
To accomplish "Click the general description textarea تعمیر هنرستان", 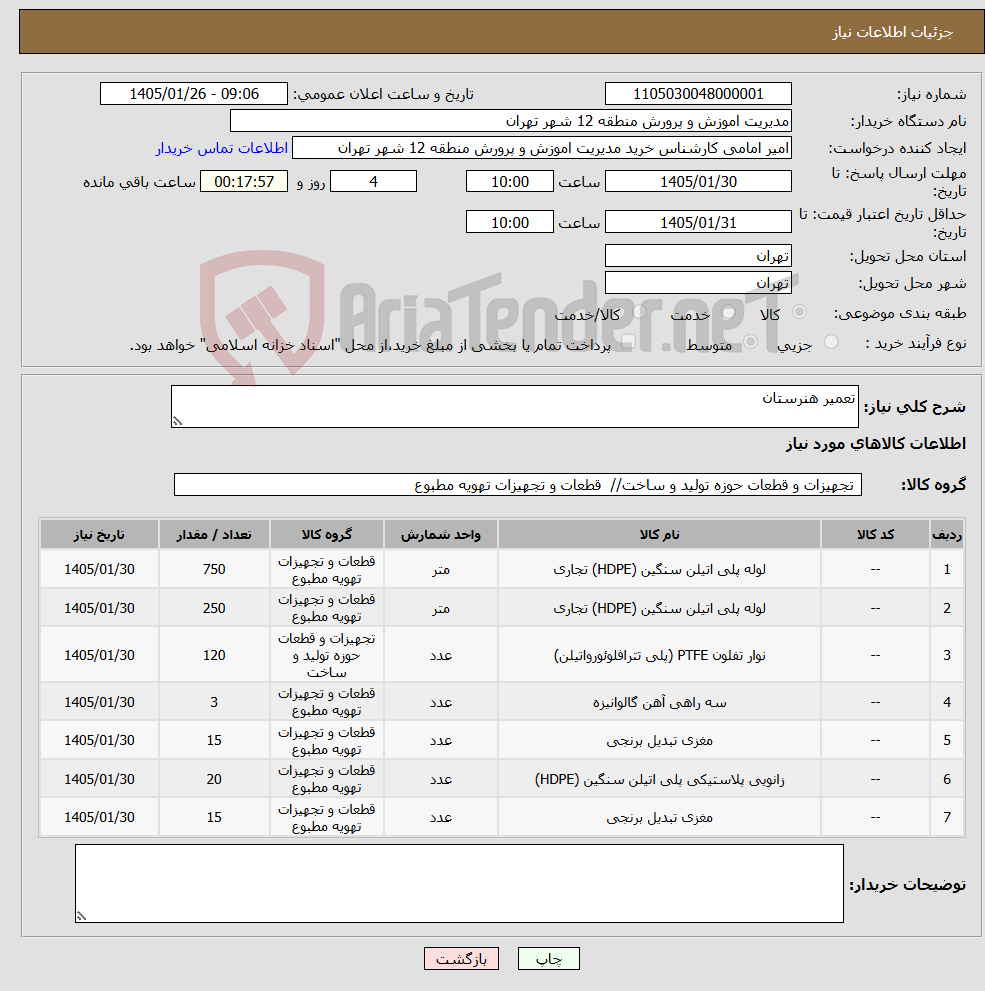I will click(514, 406).
